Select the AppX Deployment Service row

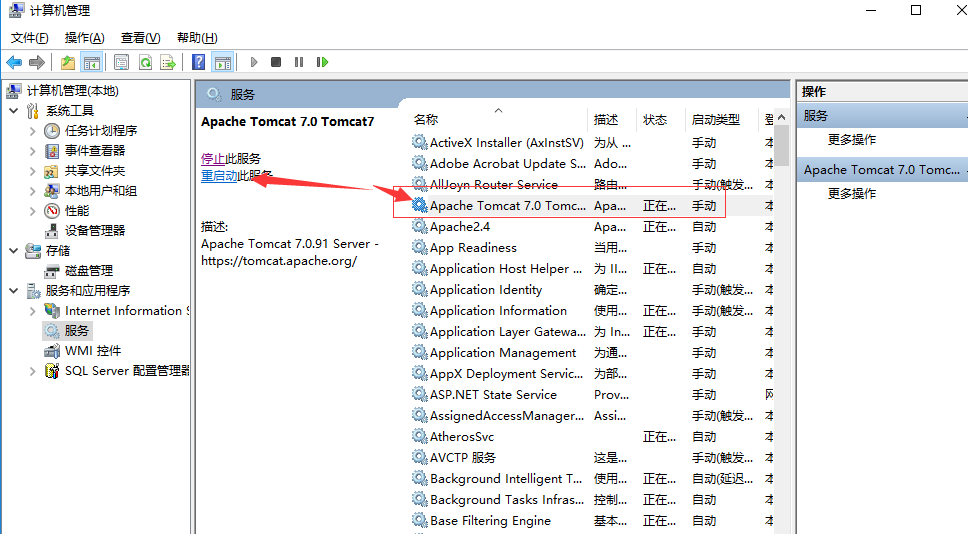pos(591,373)
